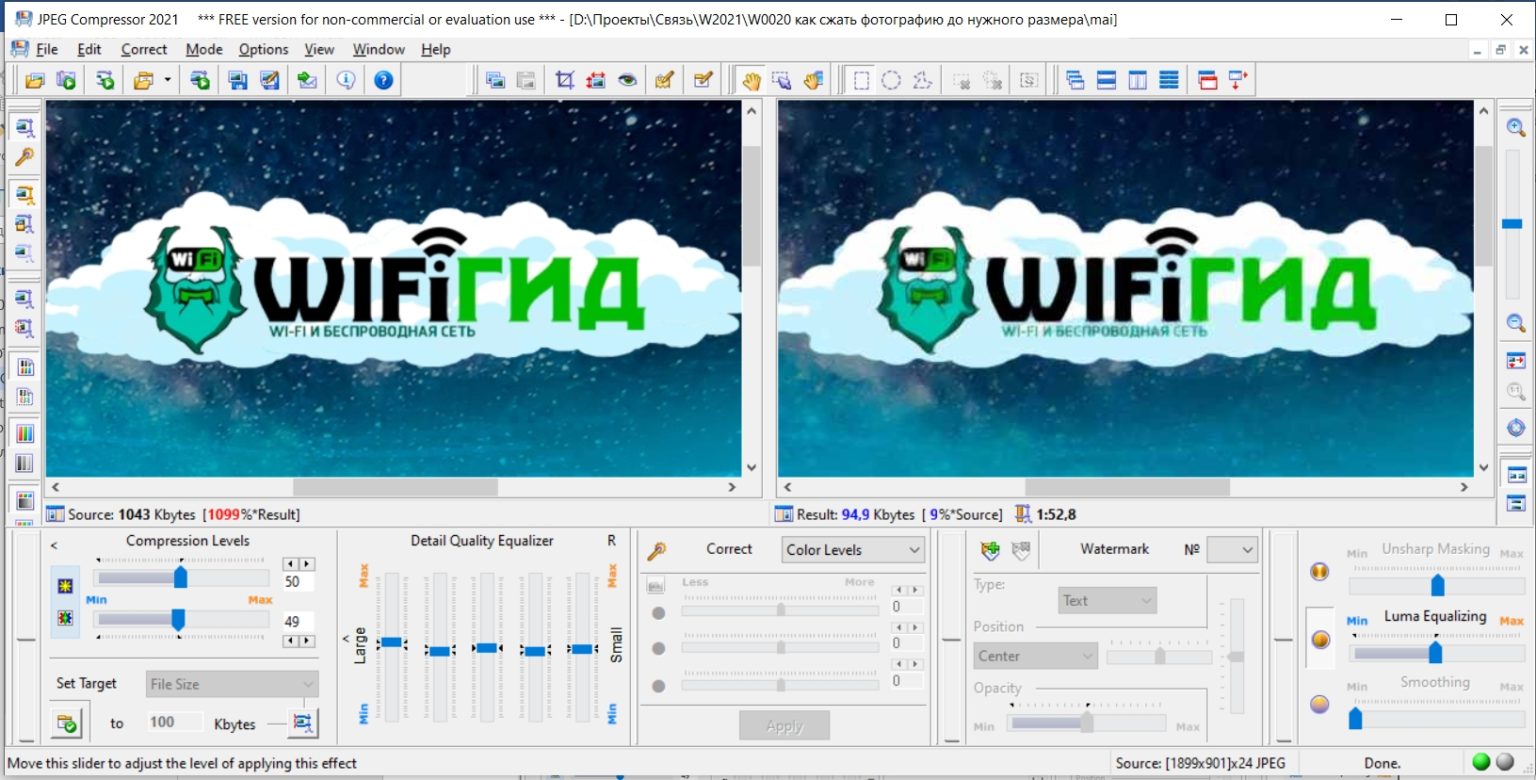The image size is (1536, 780).
Task: Click the result image vertical scrollbar
Action: (1483, 289)
